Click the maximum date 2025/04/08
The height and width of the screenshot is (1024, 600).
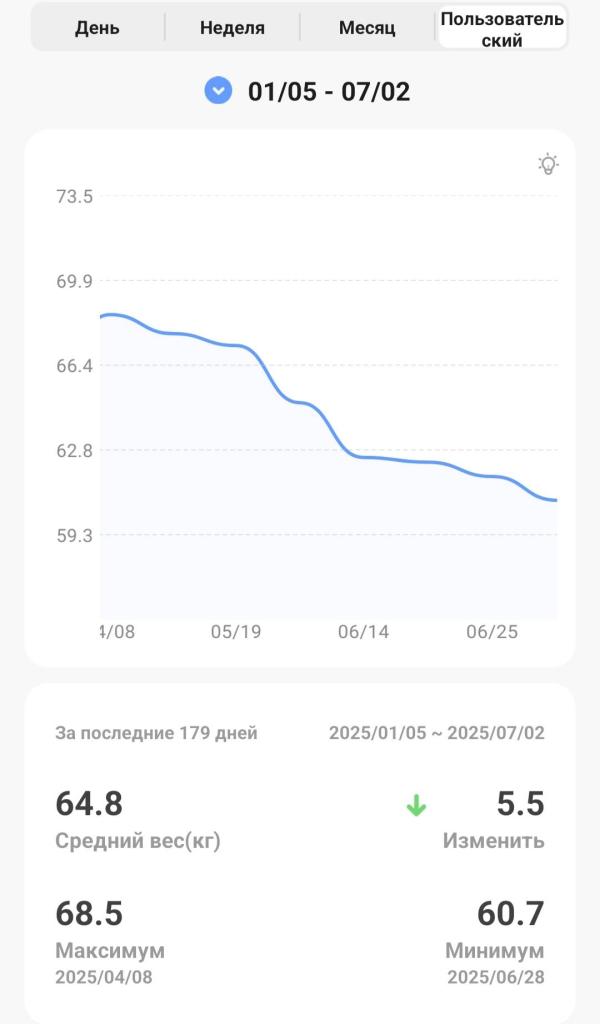point(104,977)
